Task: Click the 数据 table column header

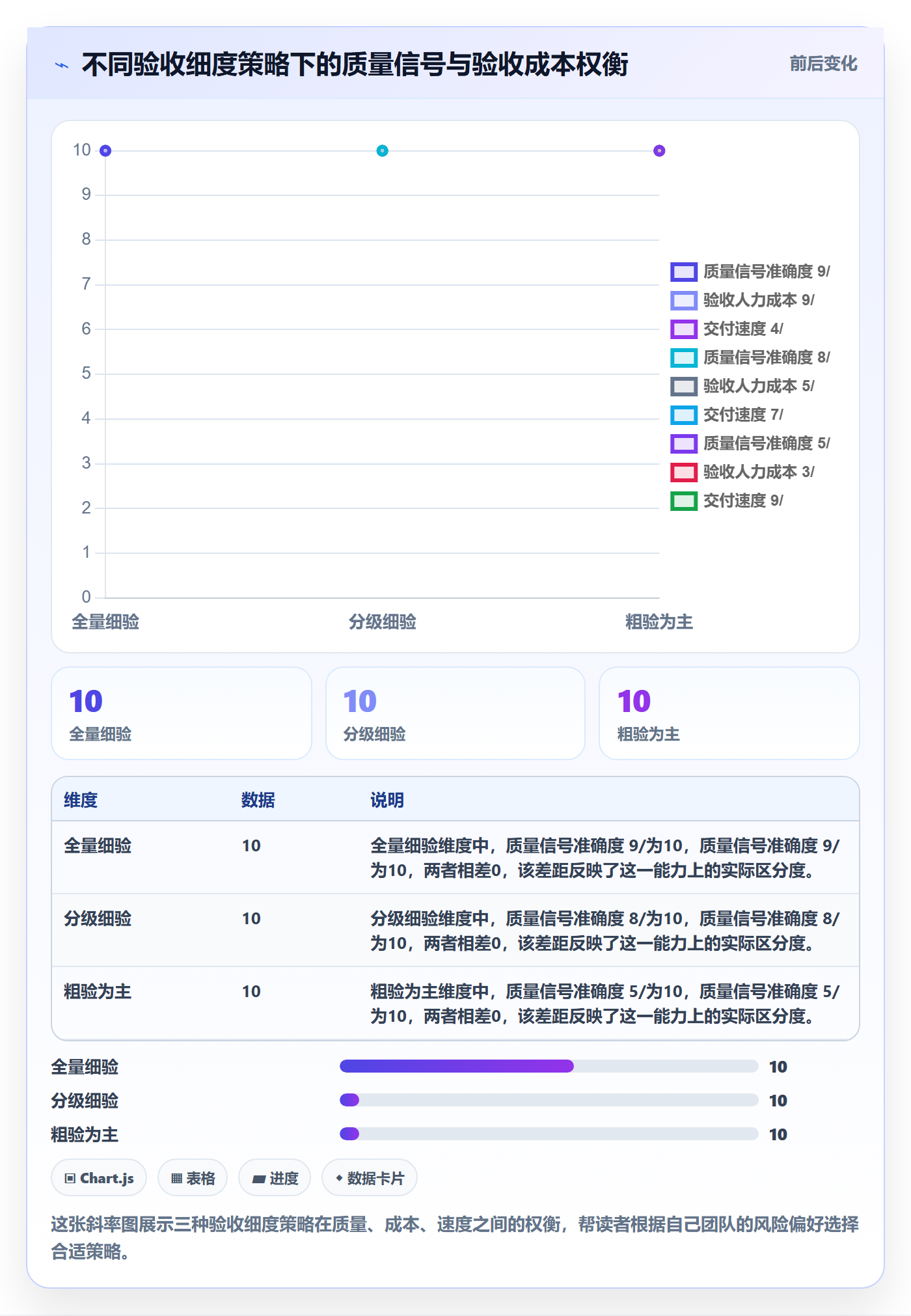Action: 258,800
